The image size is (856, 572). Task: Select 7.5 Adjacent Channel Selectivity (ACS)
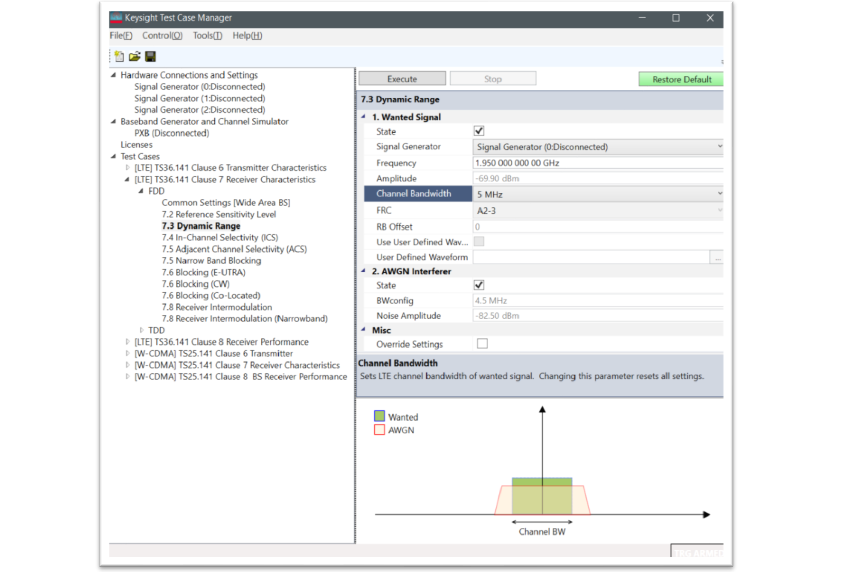234,249
